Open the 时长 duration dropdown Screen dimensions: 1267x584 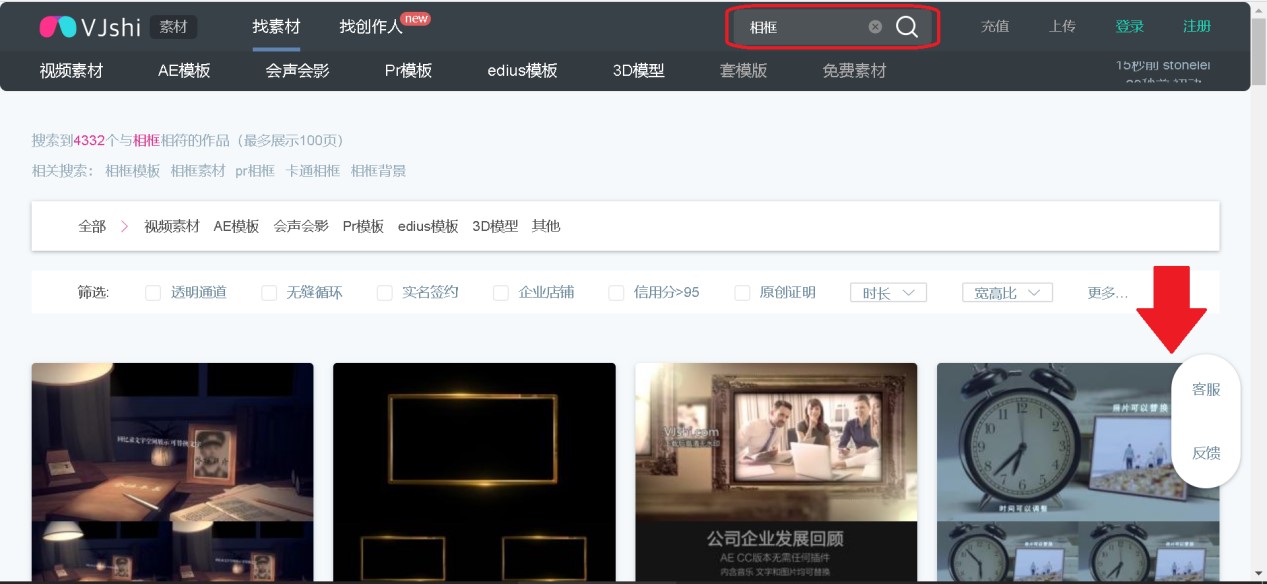point(888,292)
